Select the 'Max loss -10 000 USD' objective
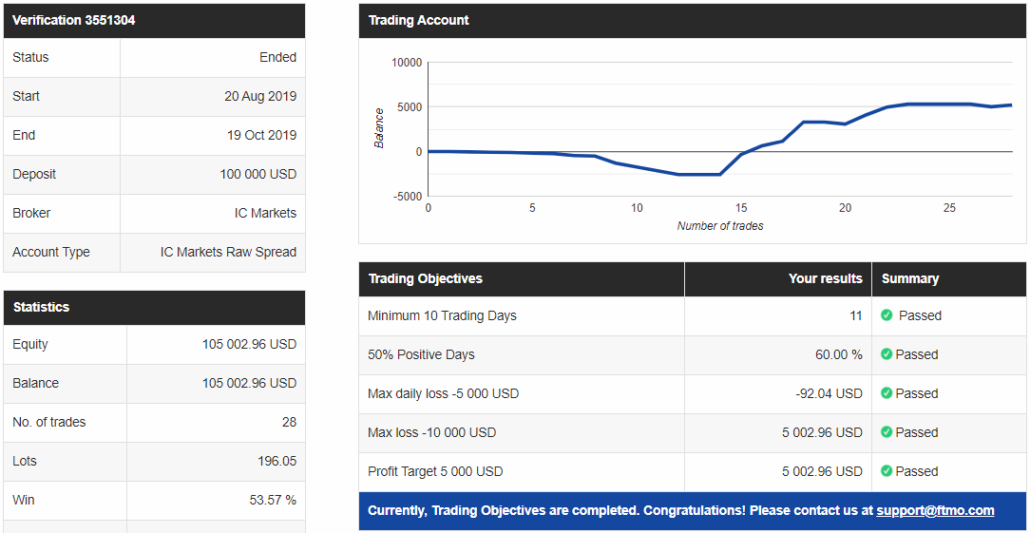Image resolution: width=1030 pixels, height=533 pixels. pos(432,432)
